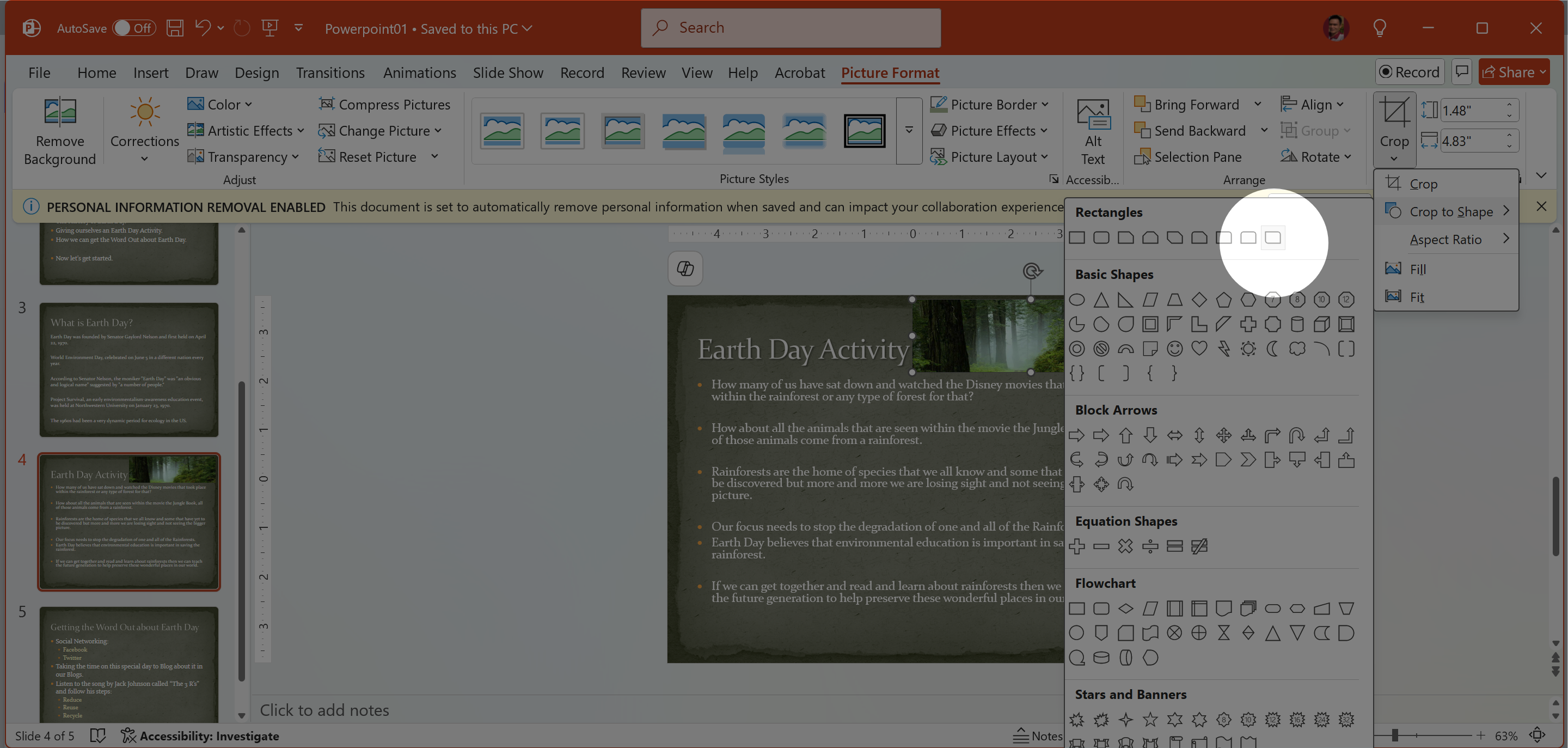
Task: Open Alt Text pane
Action: click(x=1093, y=131)
